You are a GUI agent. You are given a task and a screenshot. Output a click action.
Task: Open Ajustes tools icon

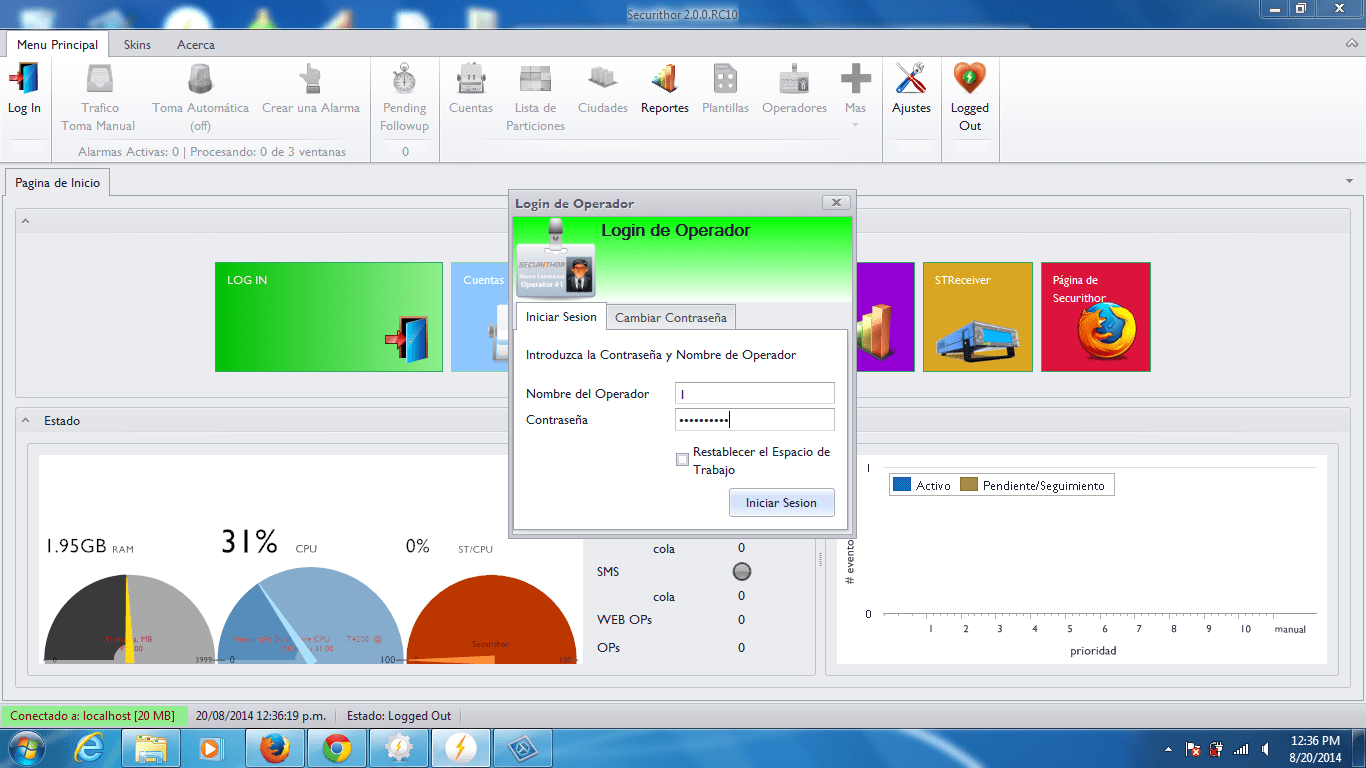911,80
